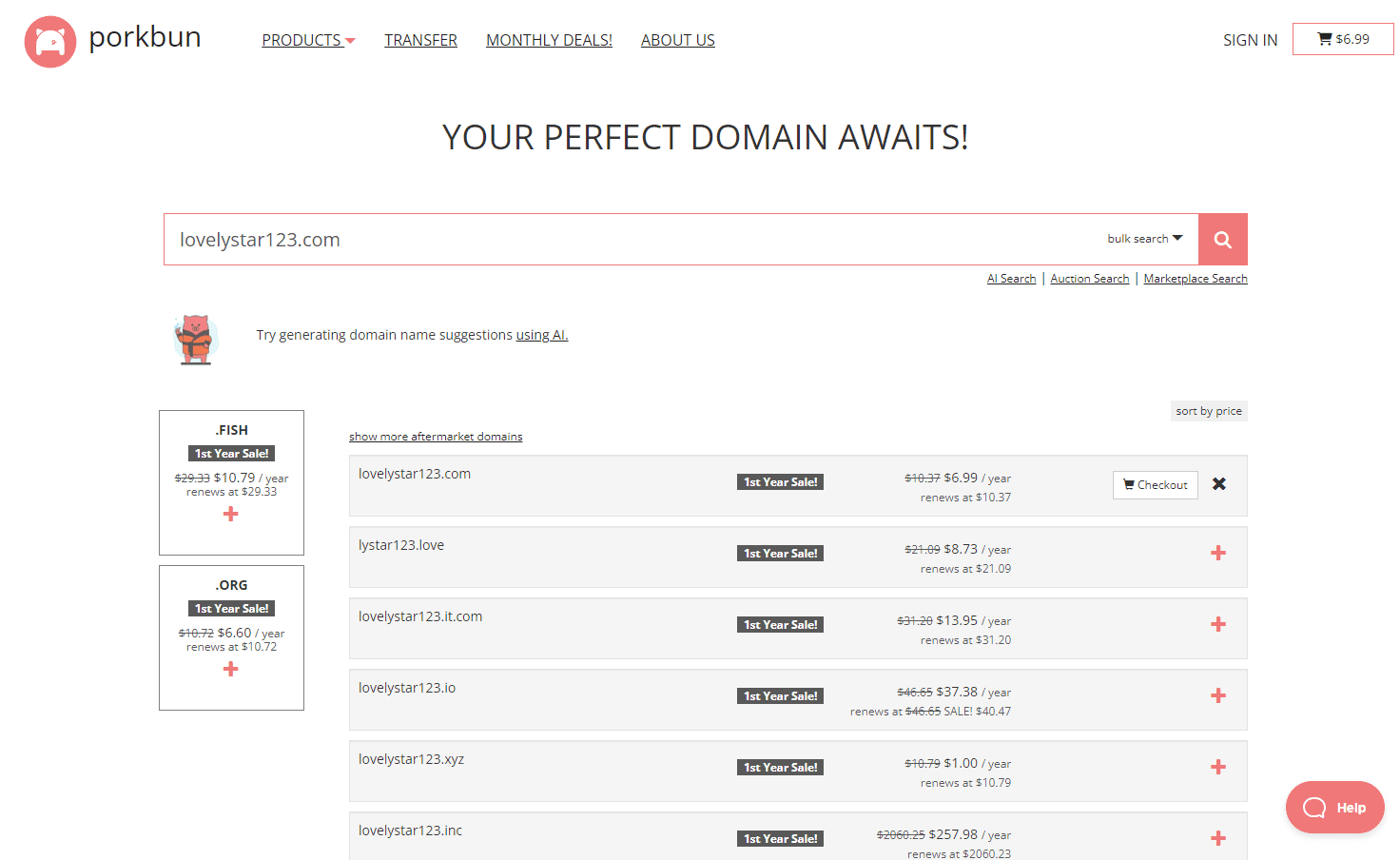Click the lovelystar123.it.com result name
The height and width of the screenshot is (860, 1400).
tap(420, 616)
